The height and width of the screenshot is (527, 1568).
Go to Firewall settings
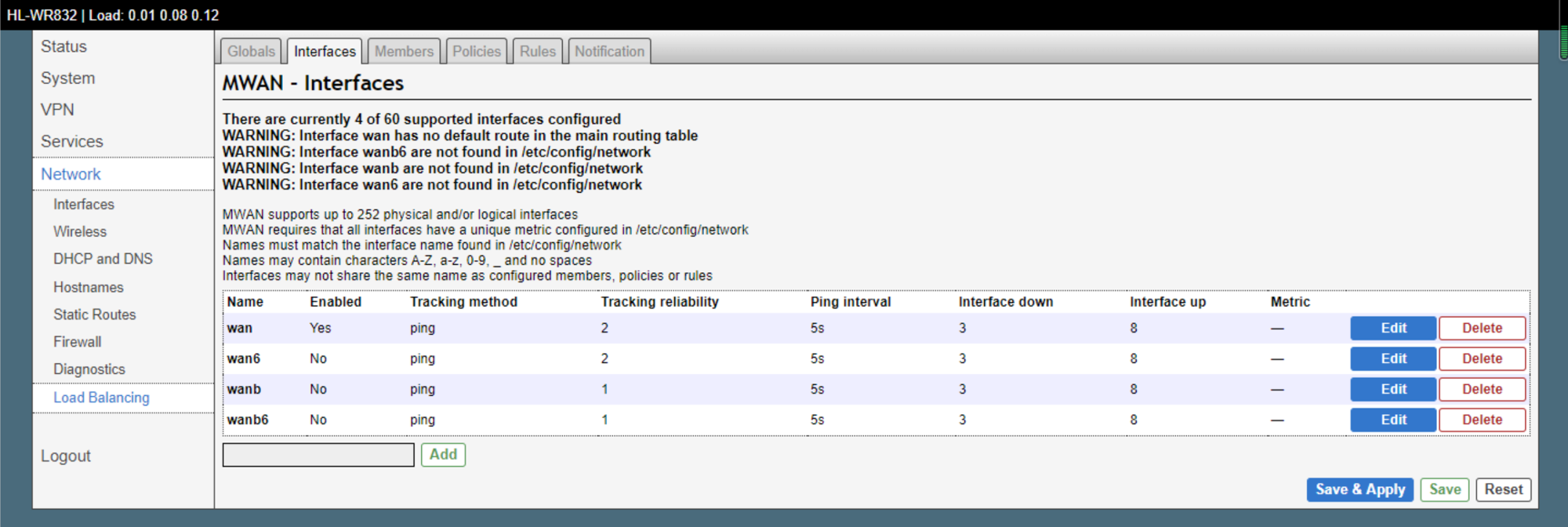tap(78, 342)
